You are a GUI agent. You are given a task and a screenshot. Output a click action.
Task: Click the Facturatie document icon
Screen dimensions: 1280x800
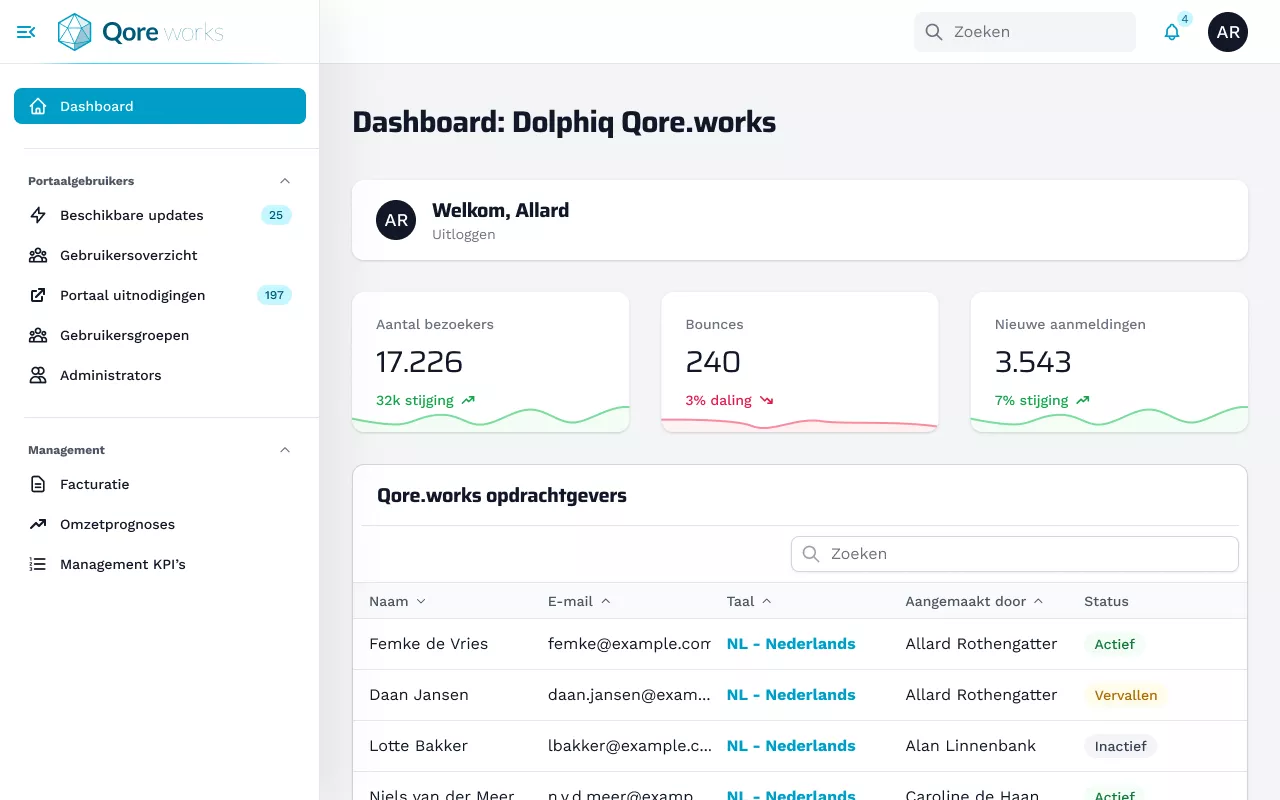pyautogui.click(x=38, y=484)
